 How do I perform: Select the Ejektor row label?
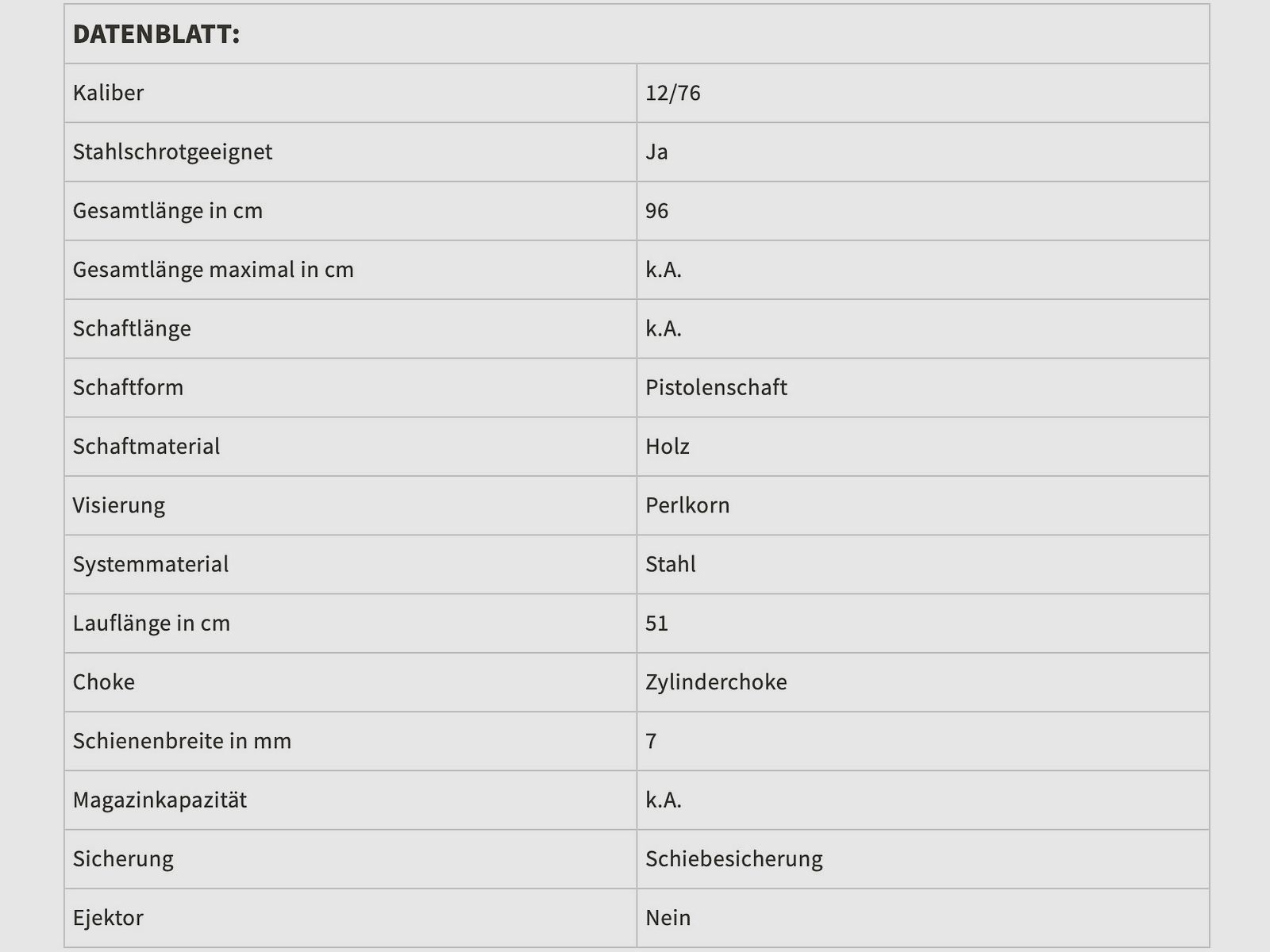point(108,917)
